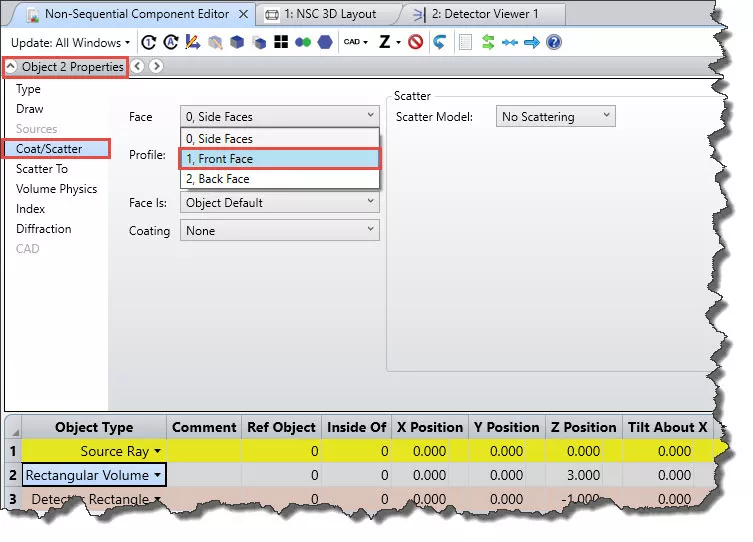753x542 pixels.
Task: Open the Coating dropdown
Action: click(279, 231)
